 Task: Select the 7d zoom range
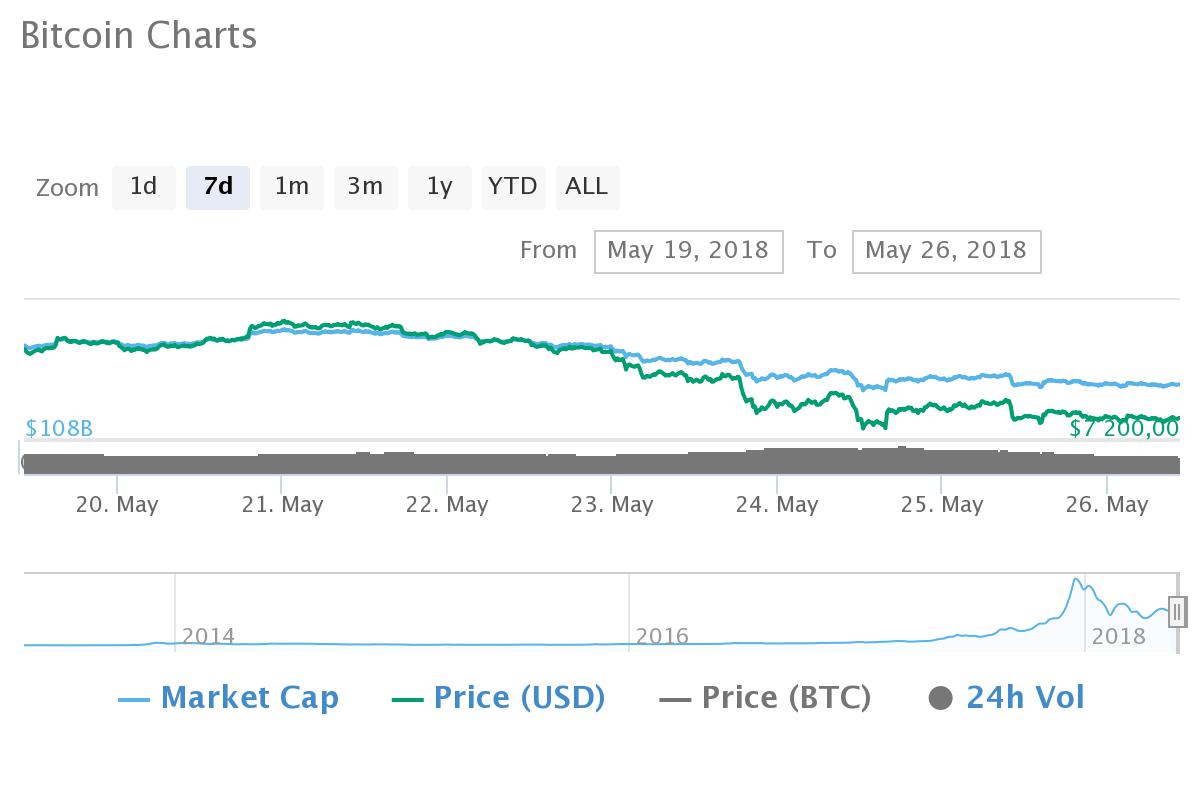(218, 187)
